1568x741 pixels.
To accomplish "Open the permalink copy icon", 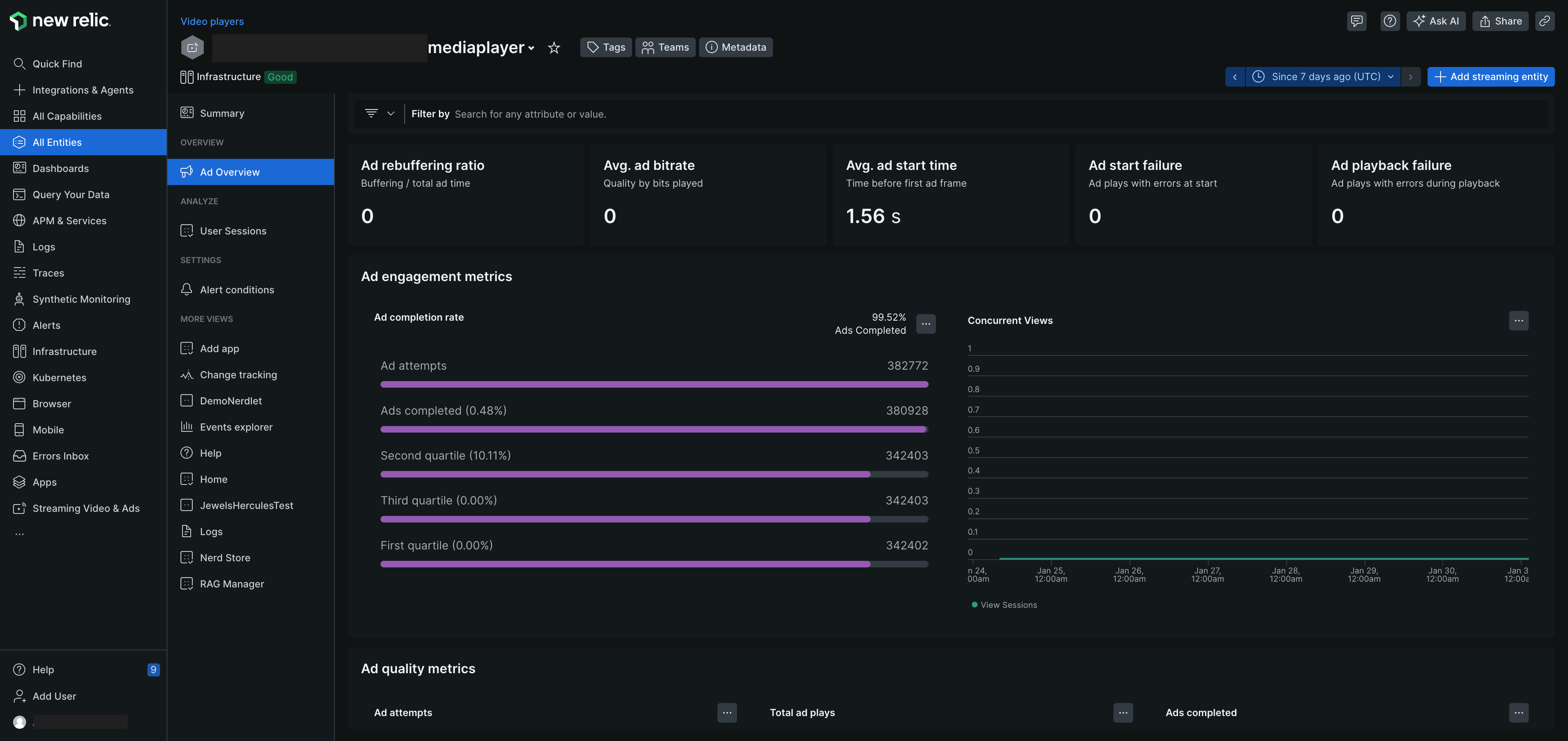I will pyautogui.click(x=1544, y=21).
